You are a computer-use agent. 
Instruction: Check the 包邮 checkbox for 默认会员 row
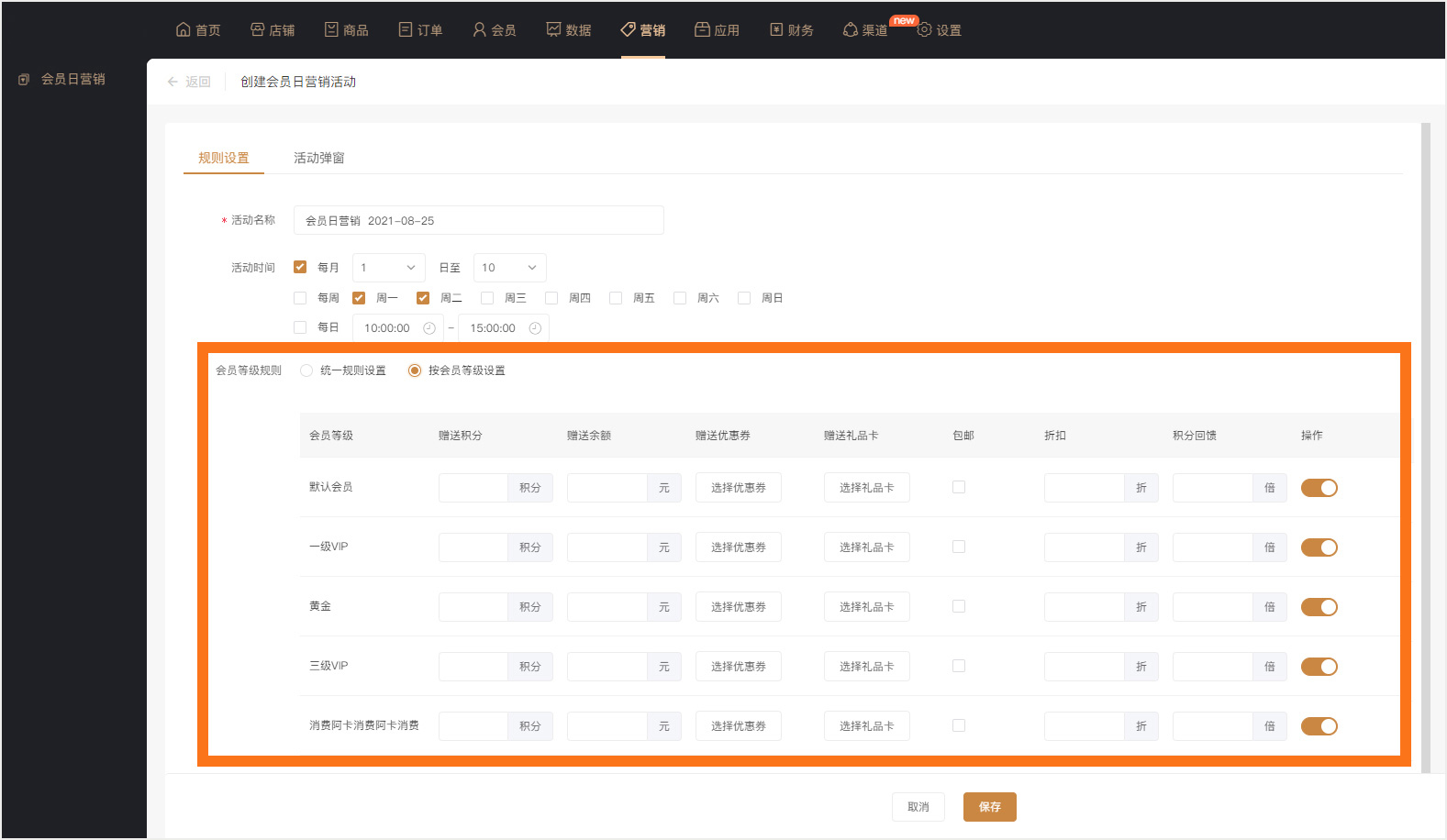[x=959, y=487]
